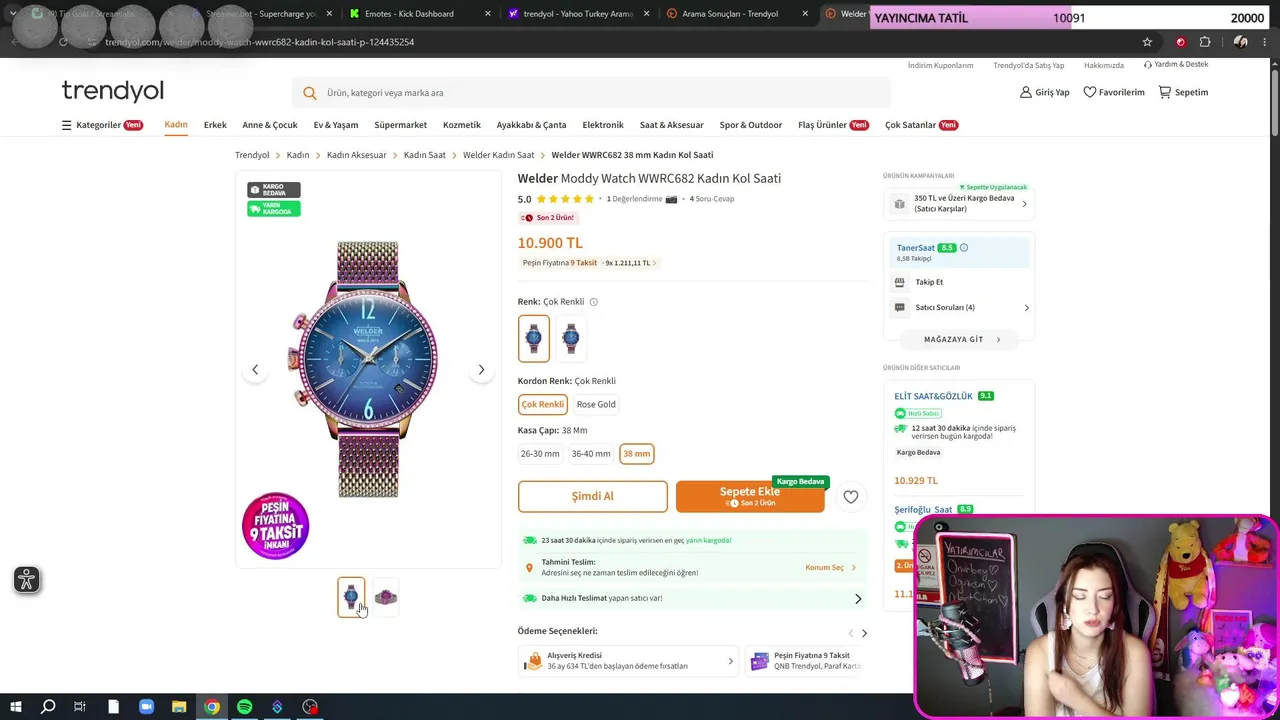Open Streamlabs icon in the taskbar

(x=277, y=707)
